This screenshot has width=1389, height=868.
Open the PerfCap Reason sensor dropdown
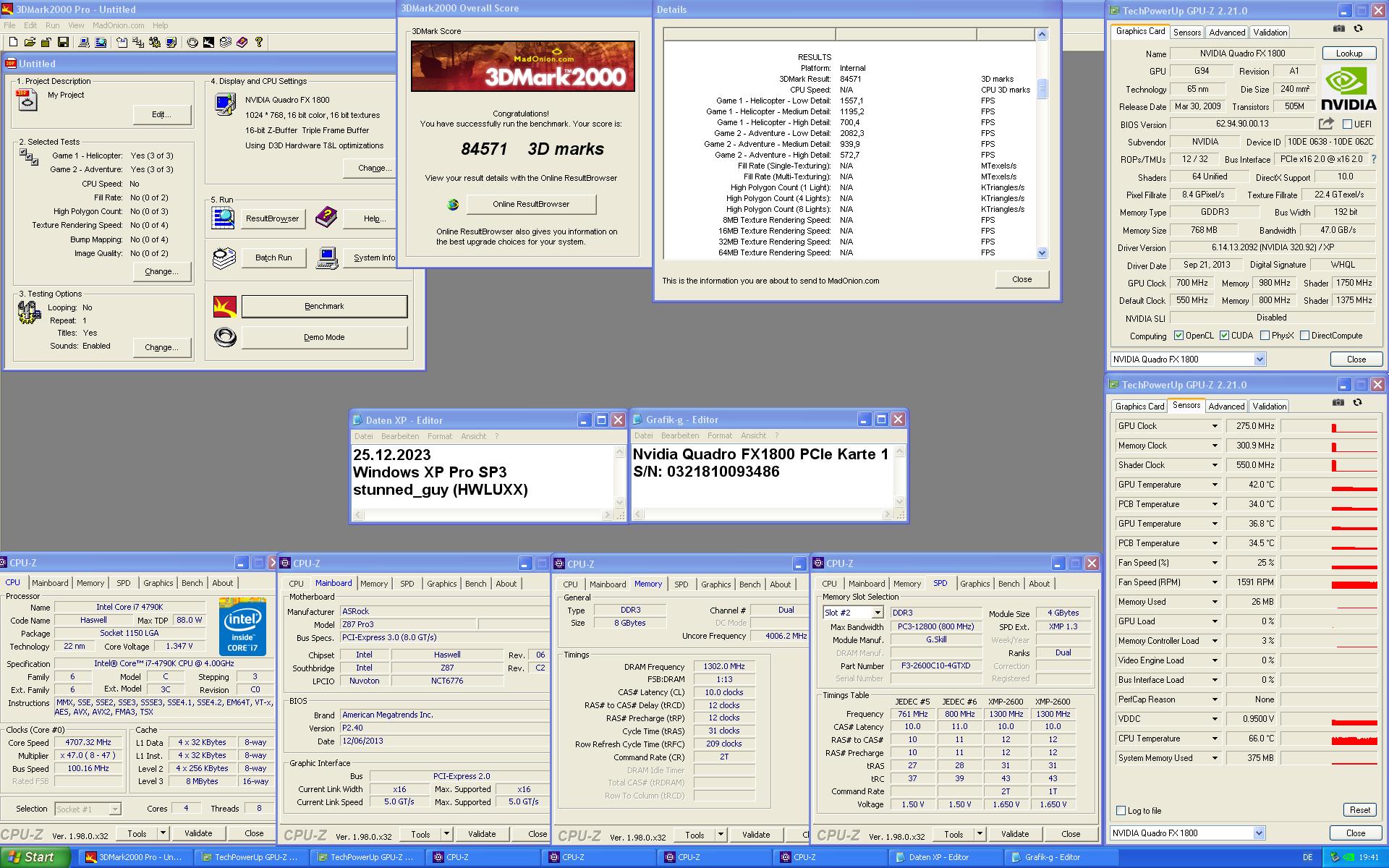click(x=1215, y=699)
